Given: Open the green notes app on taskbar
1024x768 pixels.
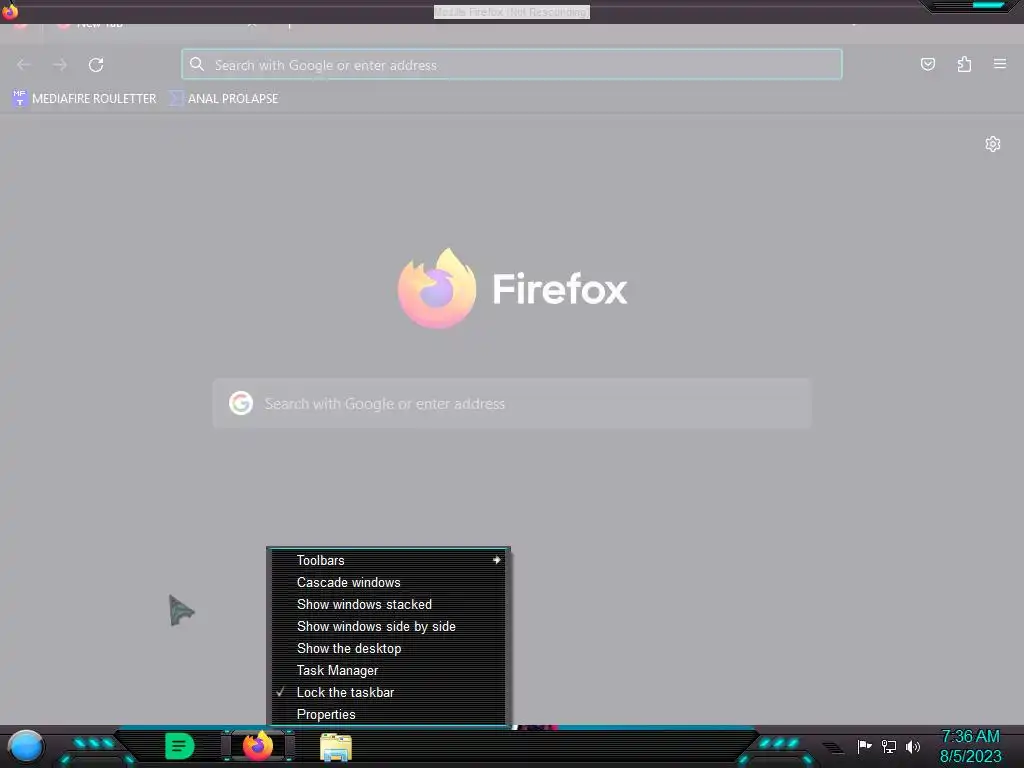Looking at the screenshot, I should point(180,746).
